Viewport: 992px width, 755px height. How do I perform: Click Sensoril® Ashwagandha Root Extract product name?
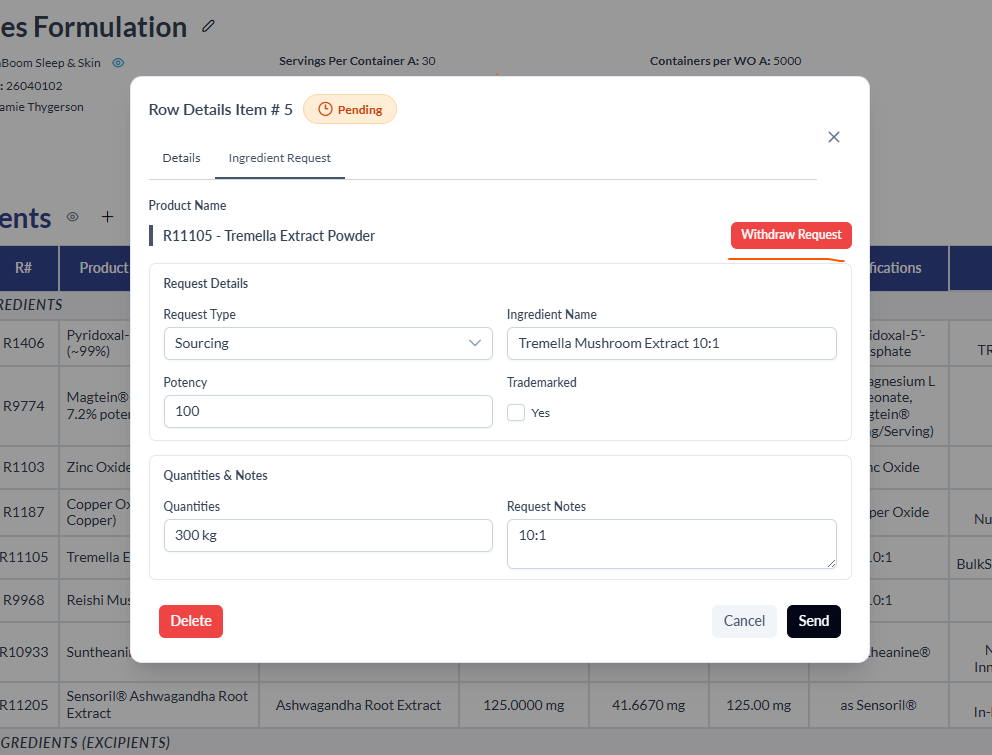pyautogui.click(x=158, y=704)
